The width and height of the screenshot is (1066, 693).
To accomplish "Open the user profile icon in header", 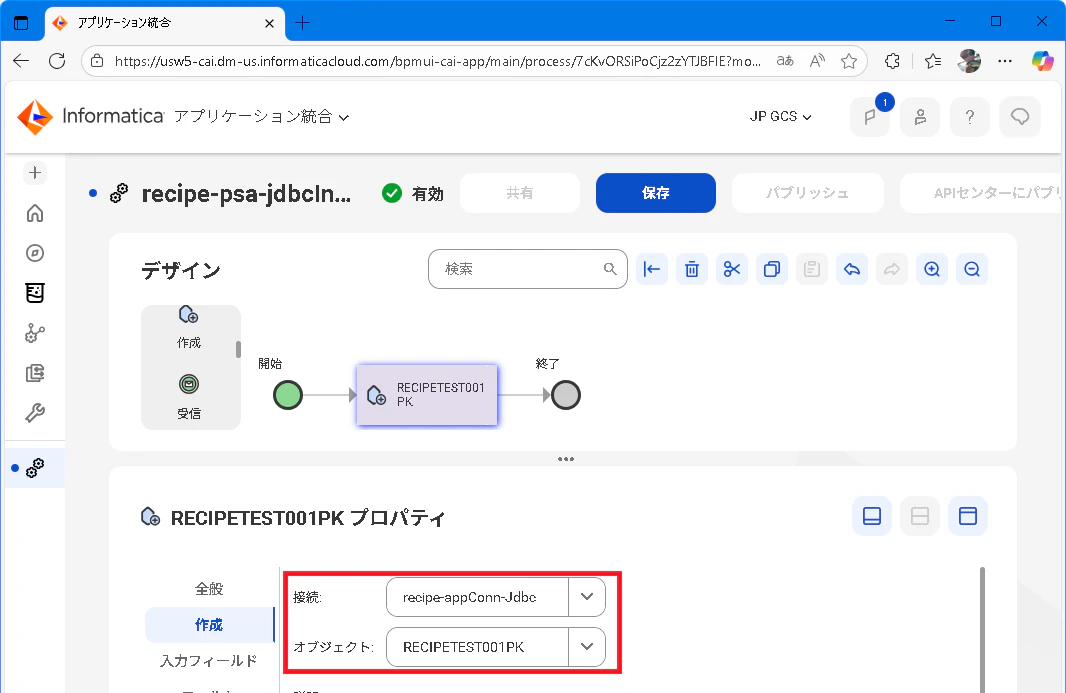I will tap(920, 117).
